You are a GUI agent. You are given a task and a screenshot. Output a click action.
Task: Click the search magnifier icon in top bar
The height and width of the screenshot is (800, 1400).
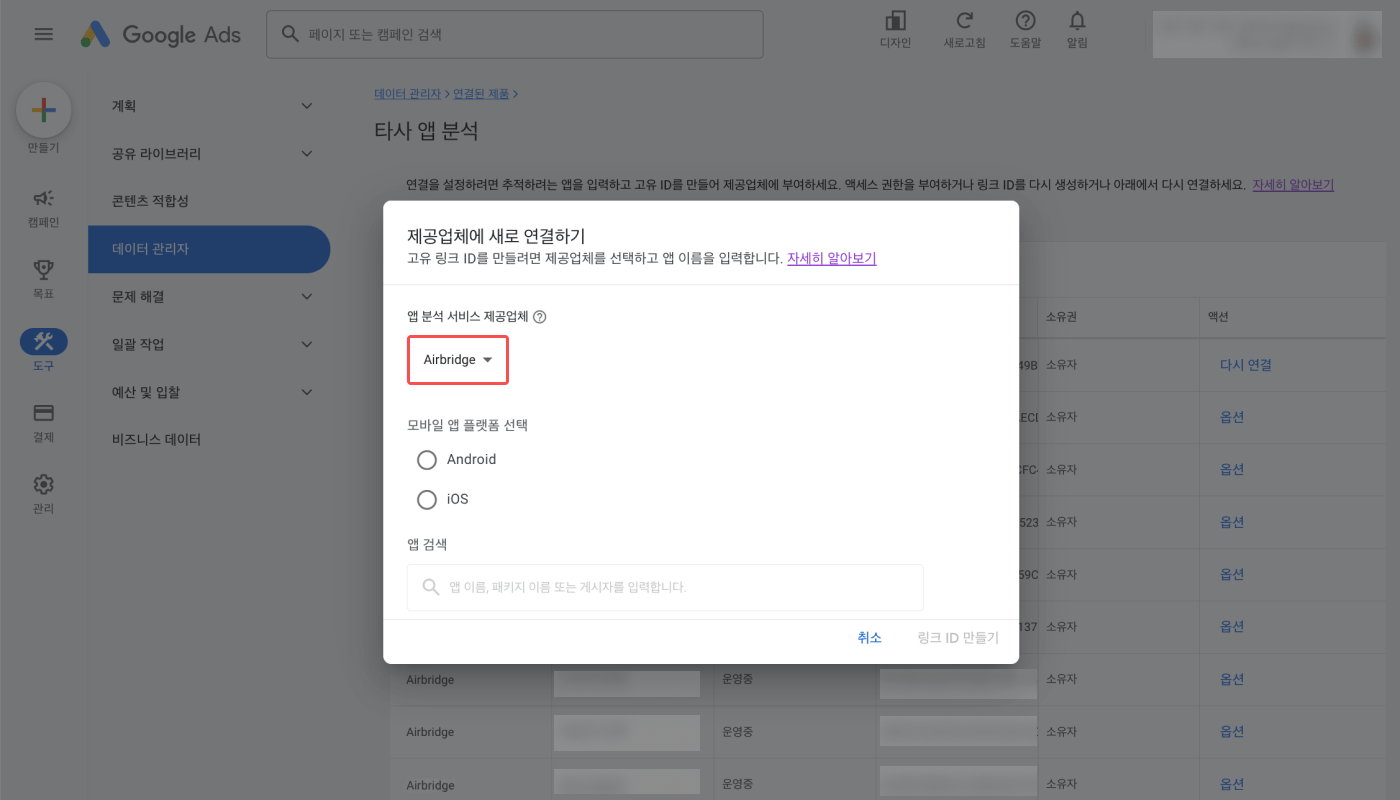pyautogui.click(x=290, y=34)
